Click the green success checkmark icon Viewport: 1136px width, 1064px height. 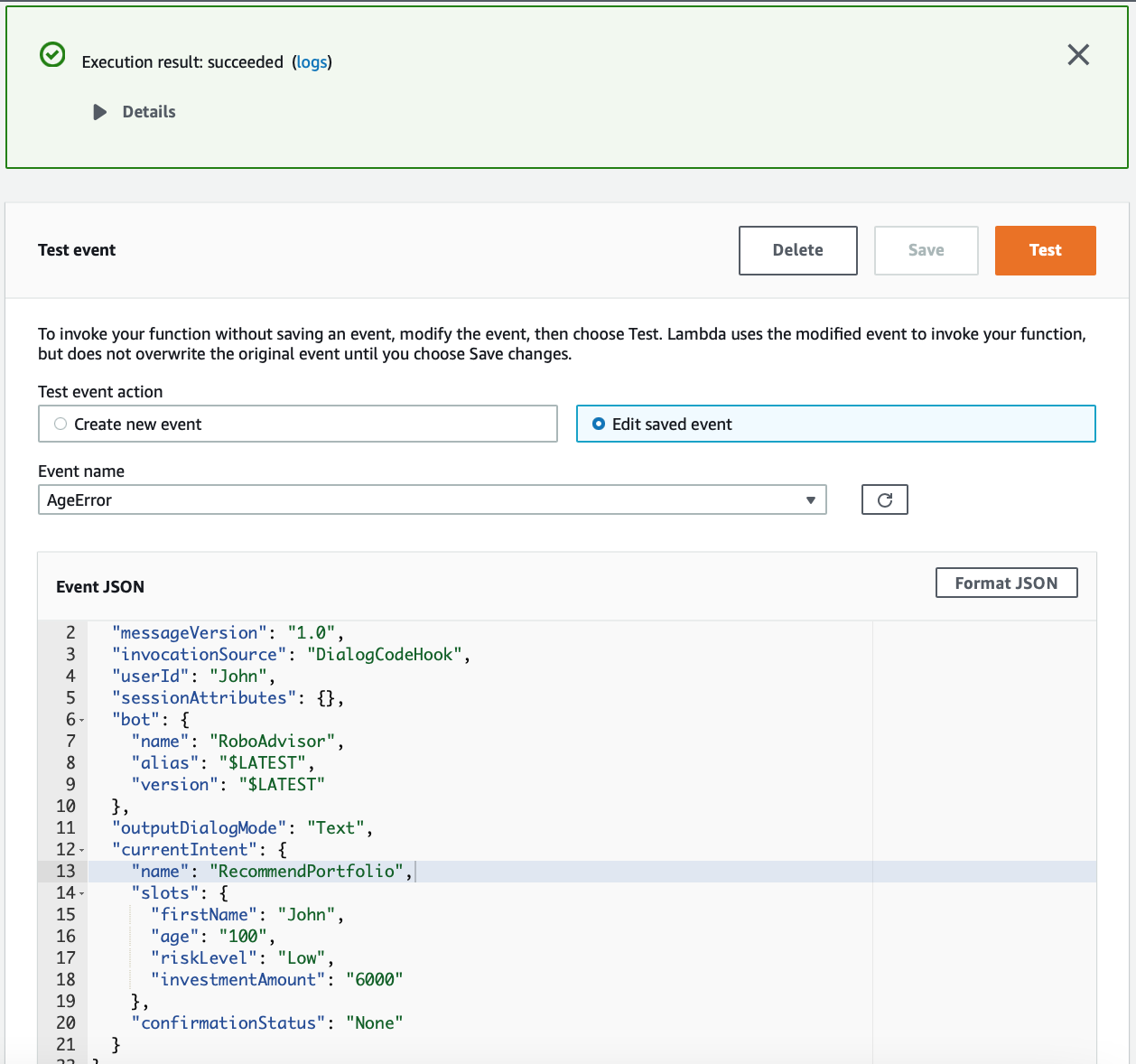tap(52, 55)
